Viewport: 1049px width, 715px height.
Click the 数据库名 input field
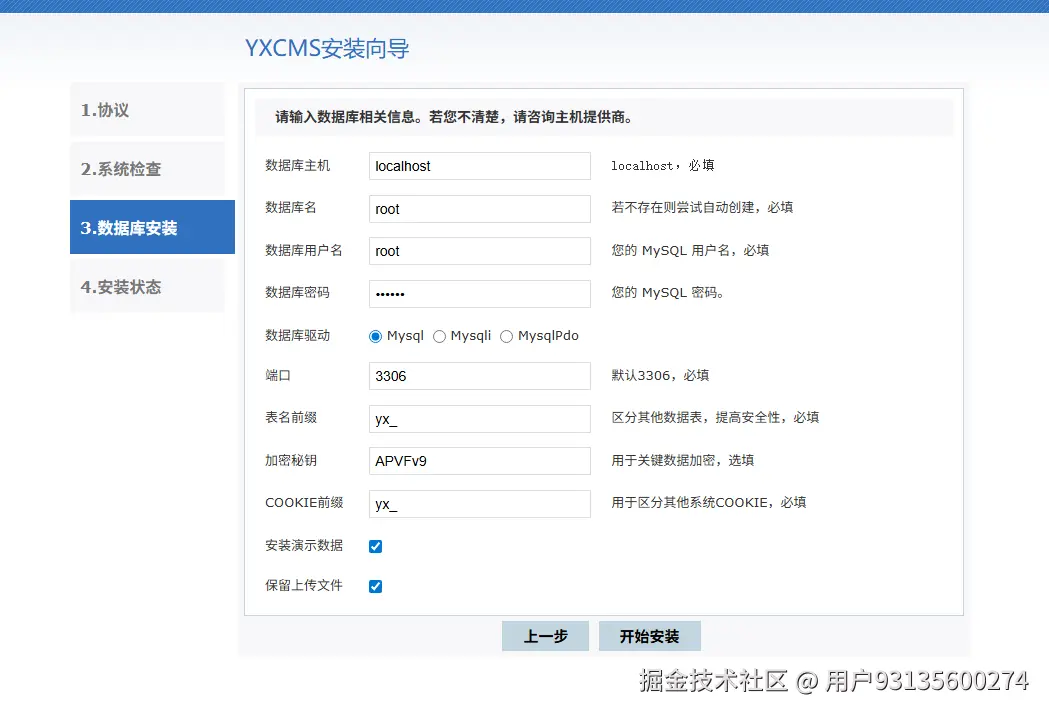pos(480,209)
